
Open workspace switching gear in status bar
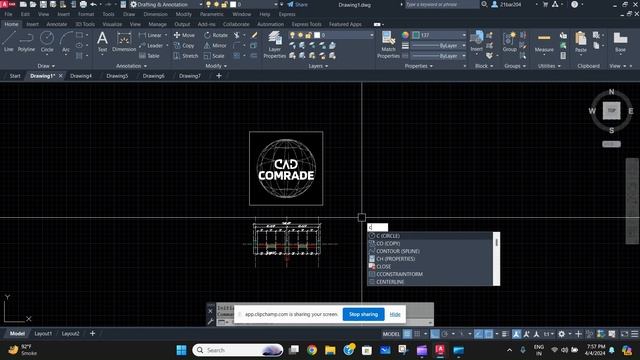[562, 334]
